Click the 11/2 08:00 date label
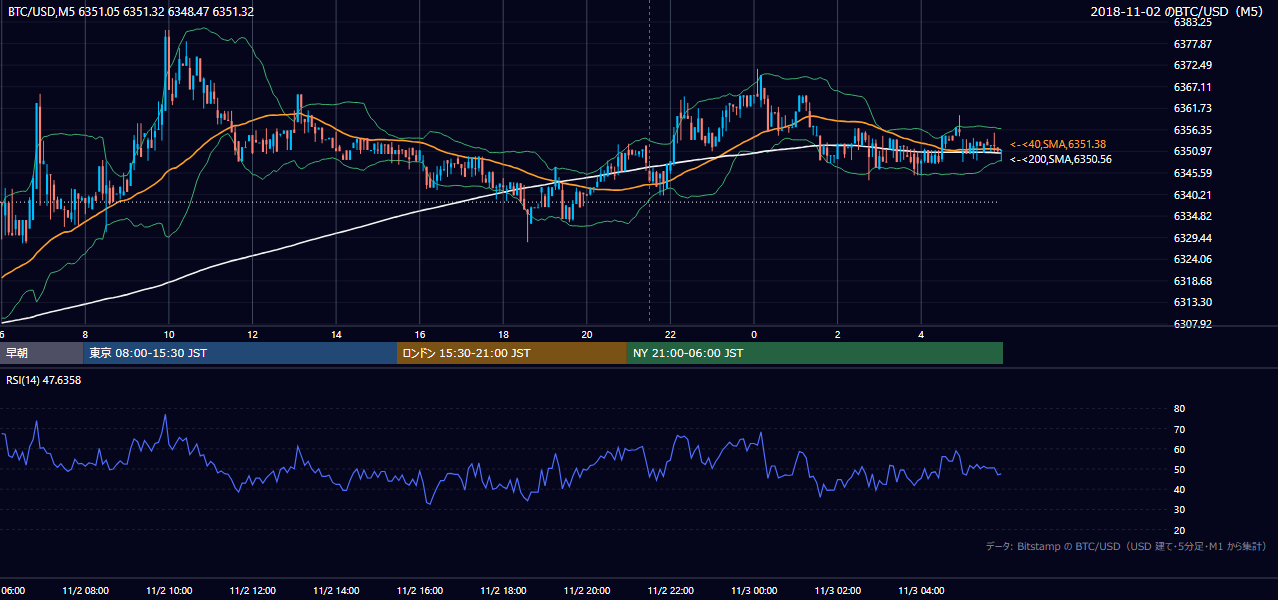 pos(85,591)
